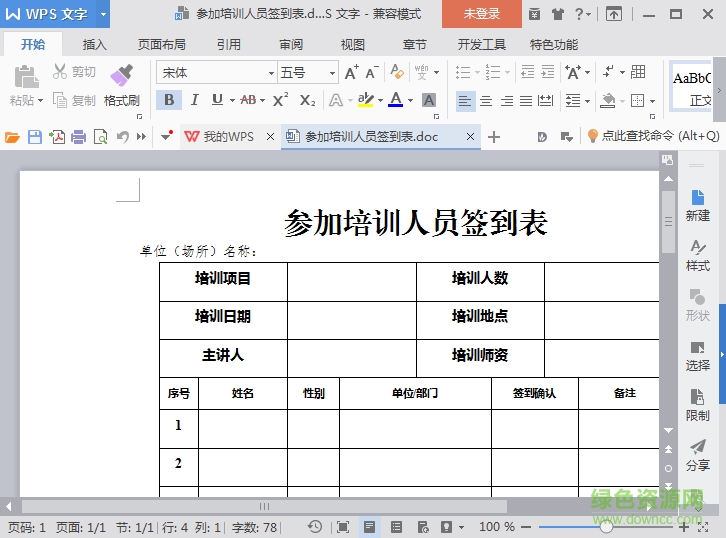Click the zoom slider handle in status bar
Image resolution: width=726 pixels, height=538 pixels.
point(606,527)
